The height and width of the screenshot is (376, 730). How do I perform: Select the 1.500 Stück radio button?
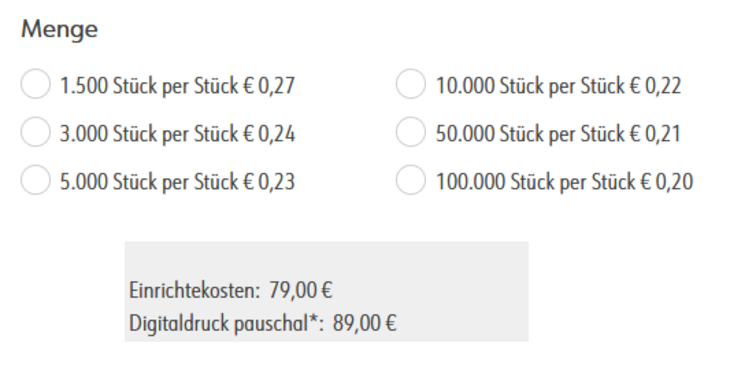click(35, 84)
